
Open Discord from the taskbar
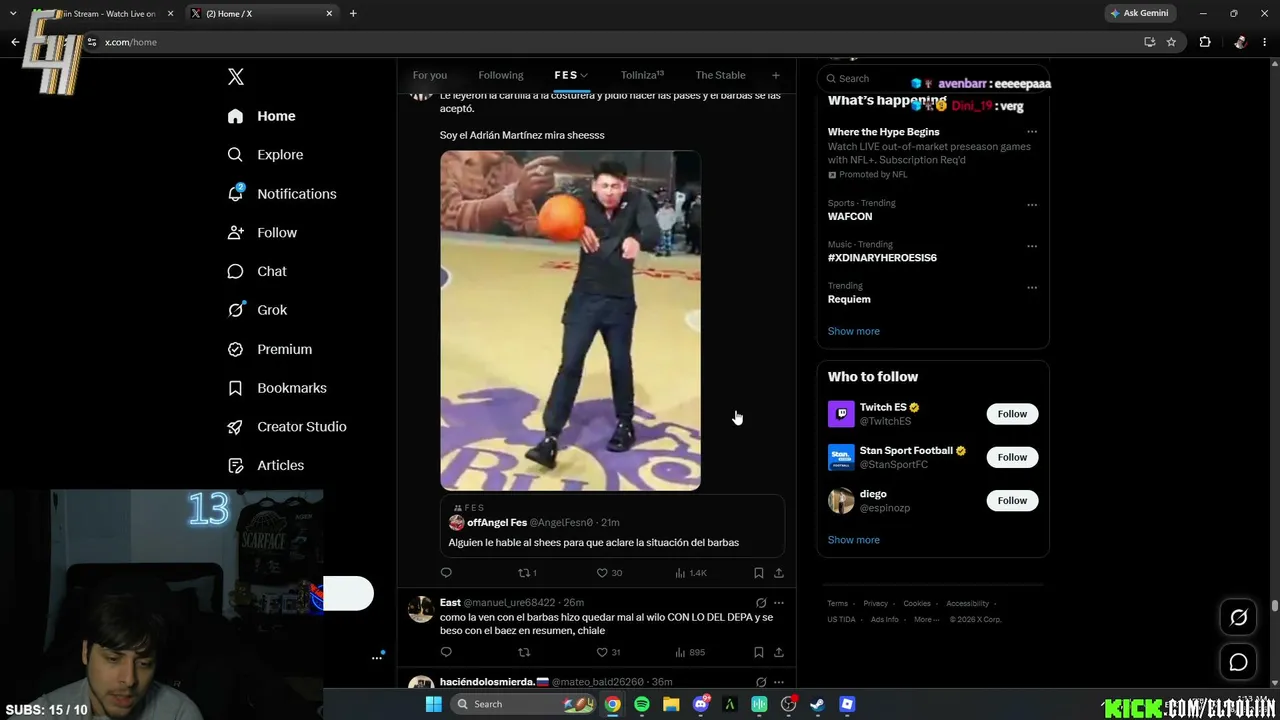tap(701, 704)
